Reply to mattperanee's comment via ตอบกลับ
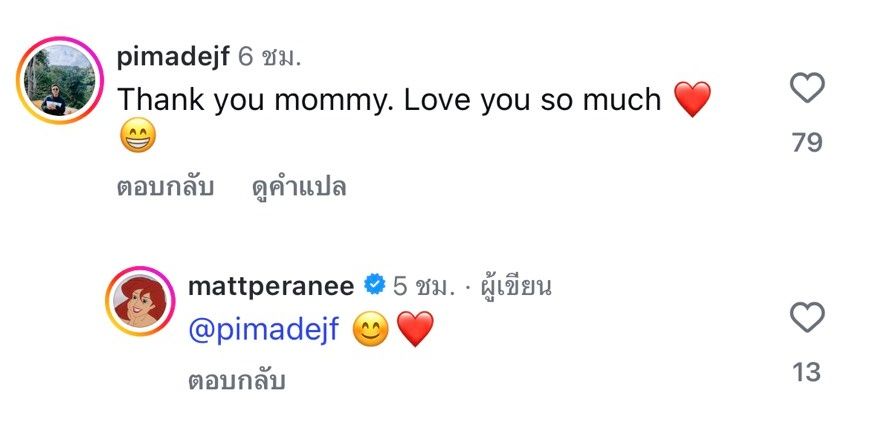The height and width of the screenshot is (431, 870). click(236, 380)
